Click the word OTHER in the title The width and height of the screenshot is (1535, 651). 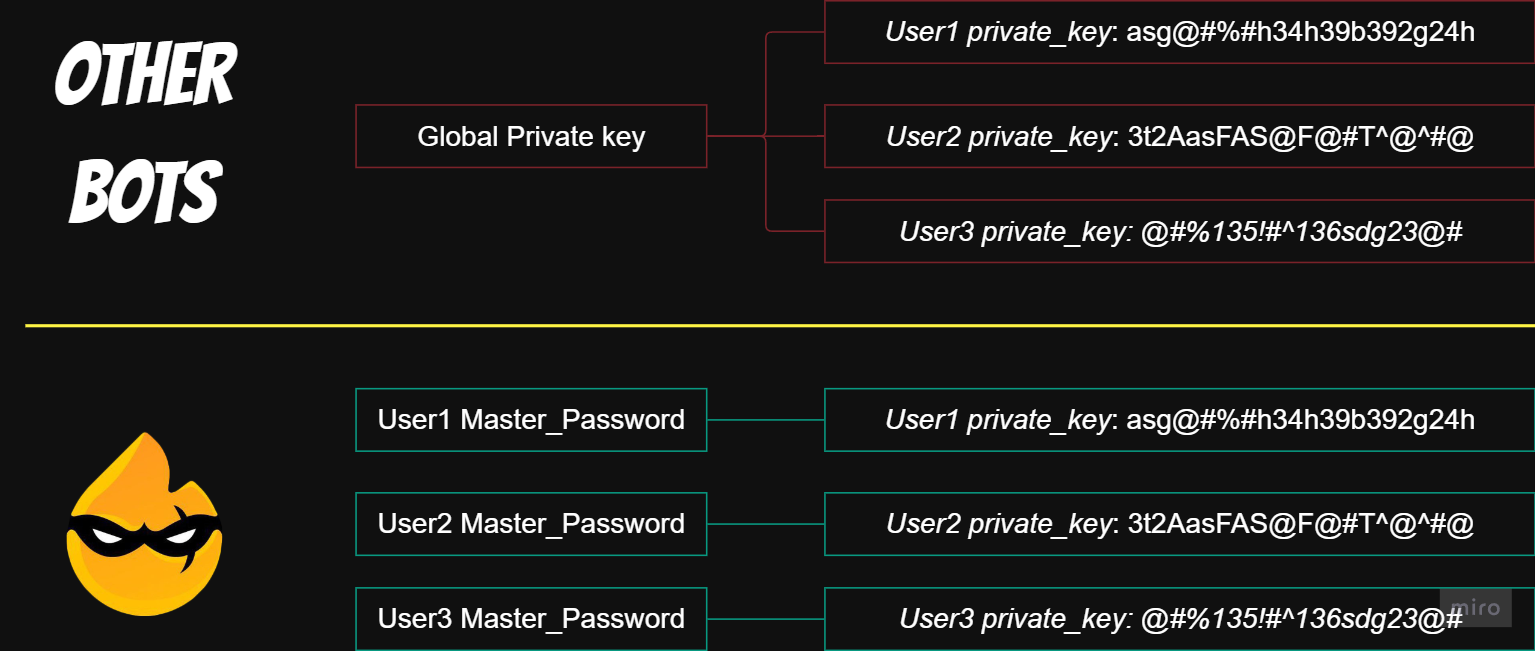(145, 77)
